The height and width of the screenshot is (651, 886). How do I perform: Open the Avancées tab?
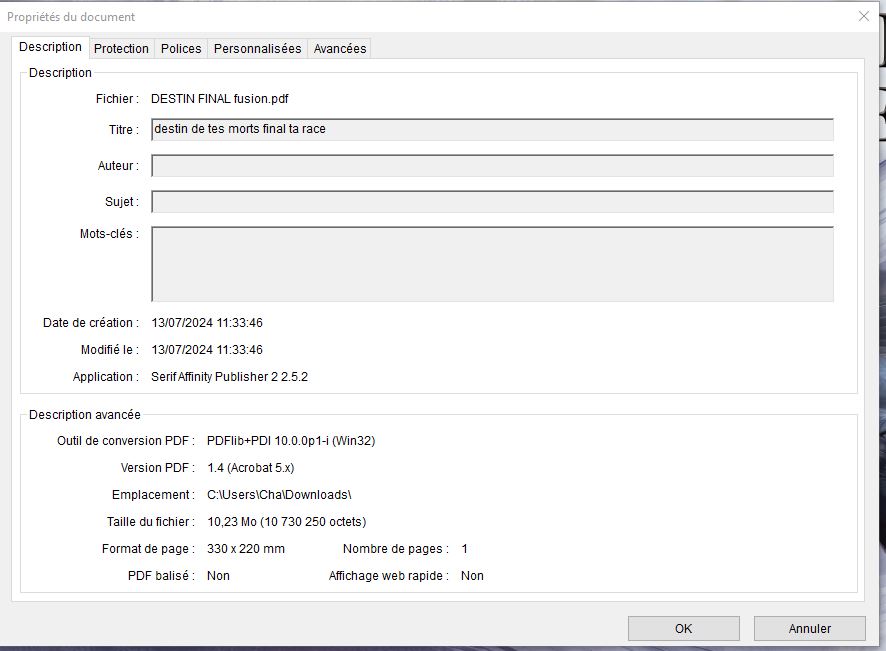[340, 49]
